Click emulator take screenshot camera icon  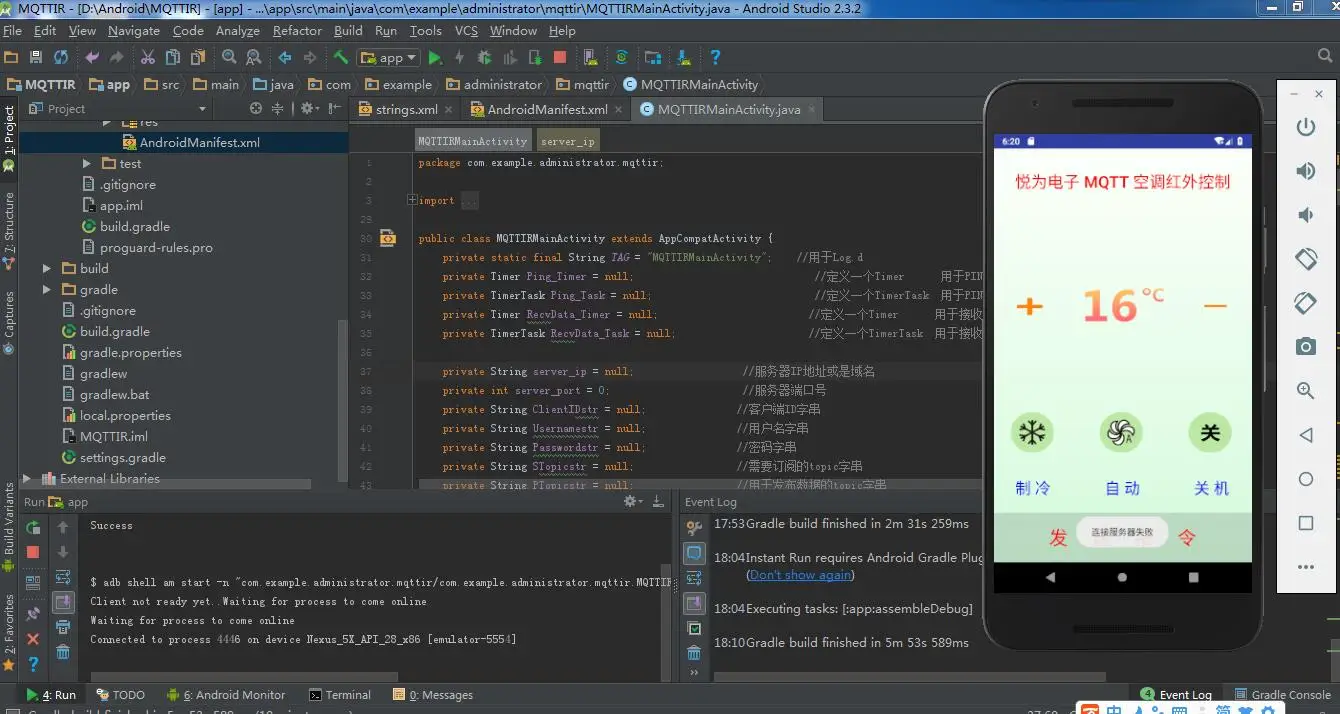point(1305,347)
